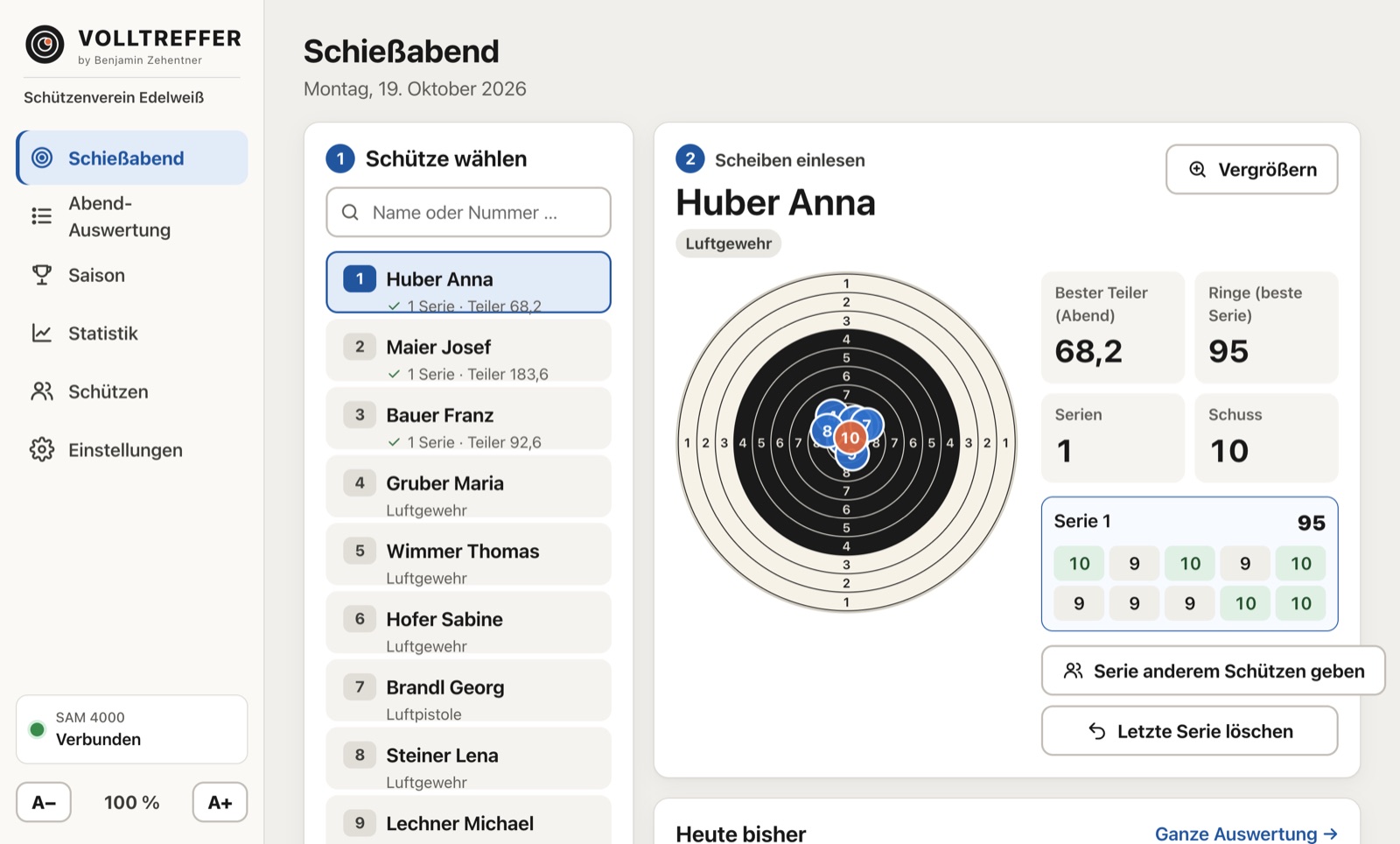Click the Statistik chart icon
Viewport: 1400px width, 844px height.
[42, 334]
